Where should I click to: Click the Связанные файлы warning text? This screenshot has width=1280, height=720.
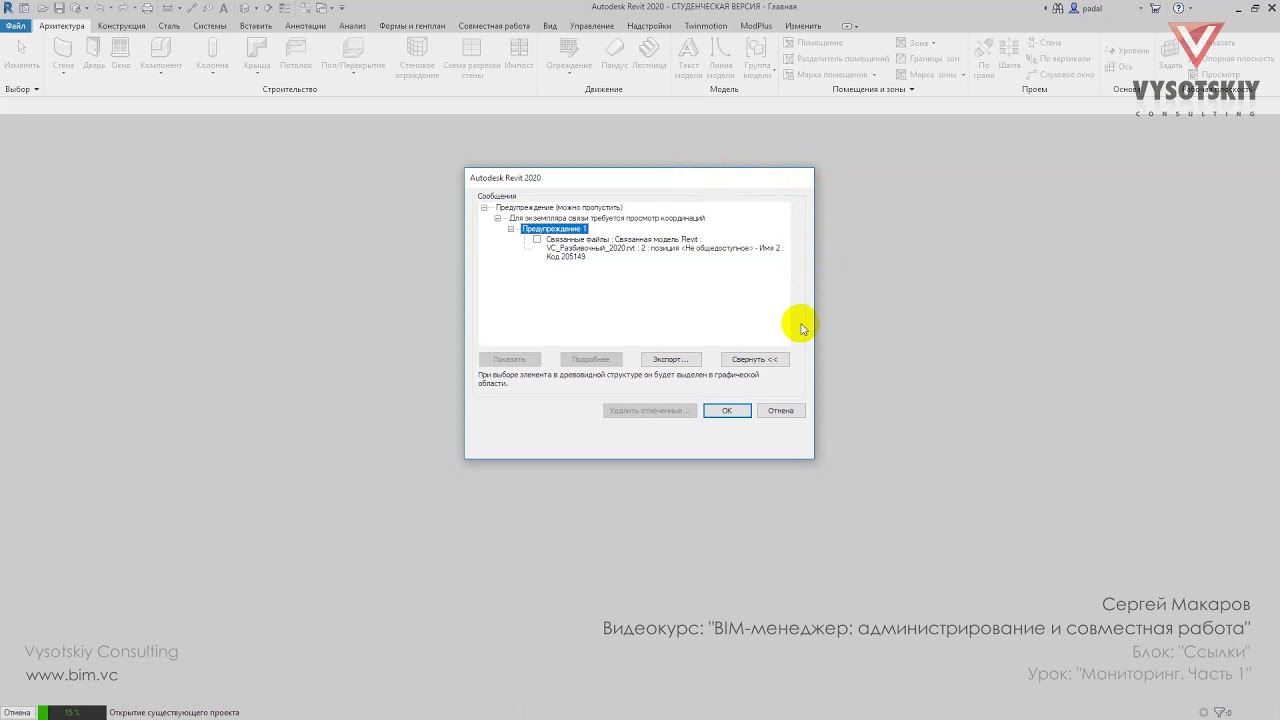(x=664, y=248)
